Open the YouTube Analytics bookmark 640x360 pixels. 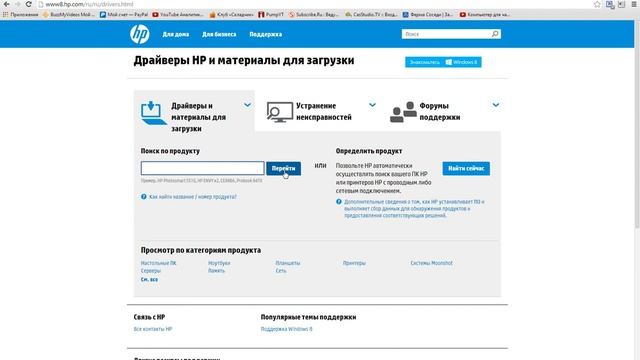click(x=178, y=14)
